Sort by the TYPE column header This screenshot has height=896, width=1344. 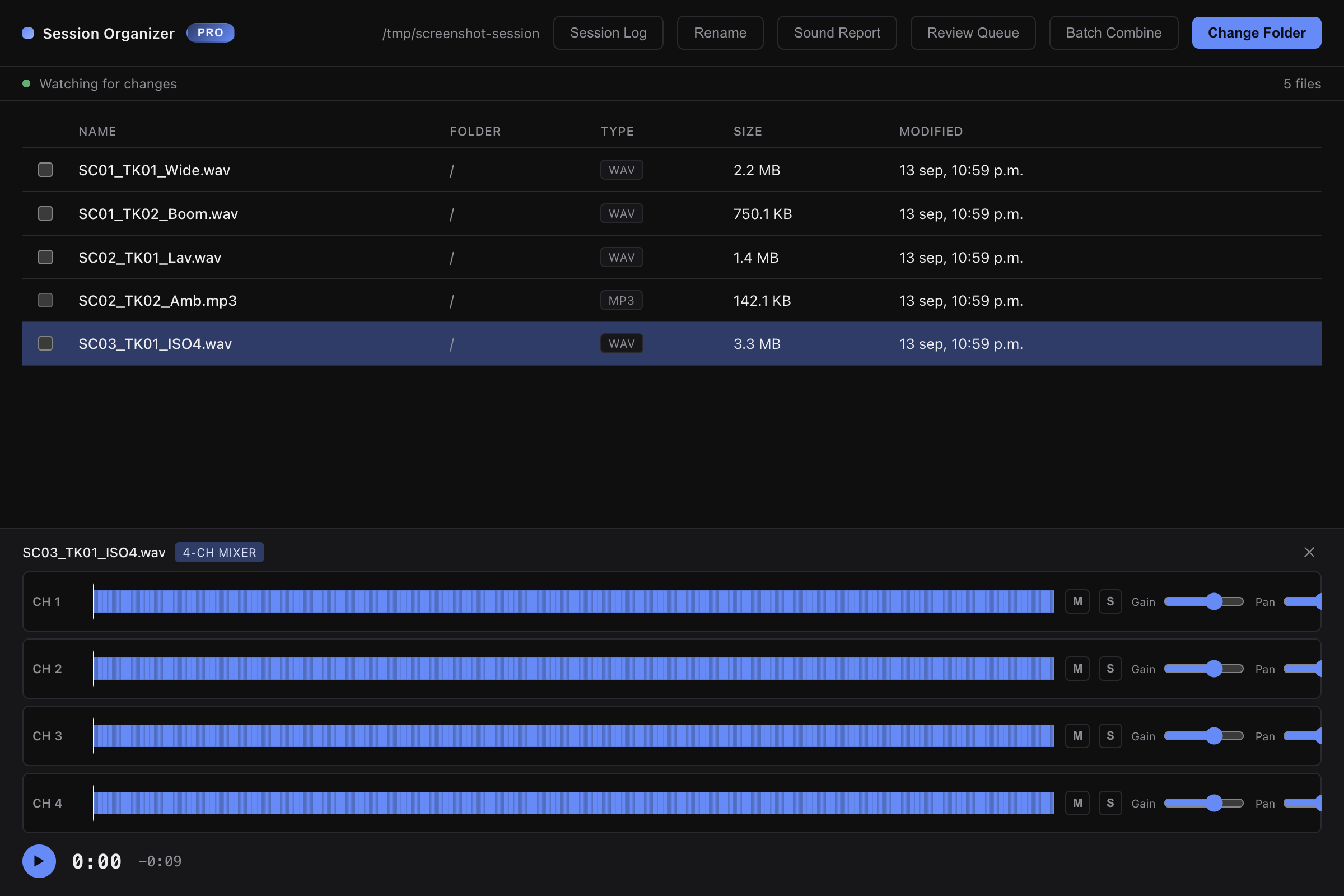[x=617, y=132]
